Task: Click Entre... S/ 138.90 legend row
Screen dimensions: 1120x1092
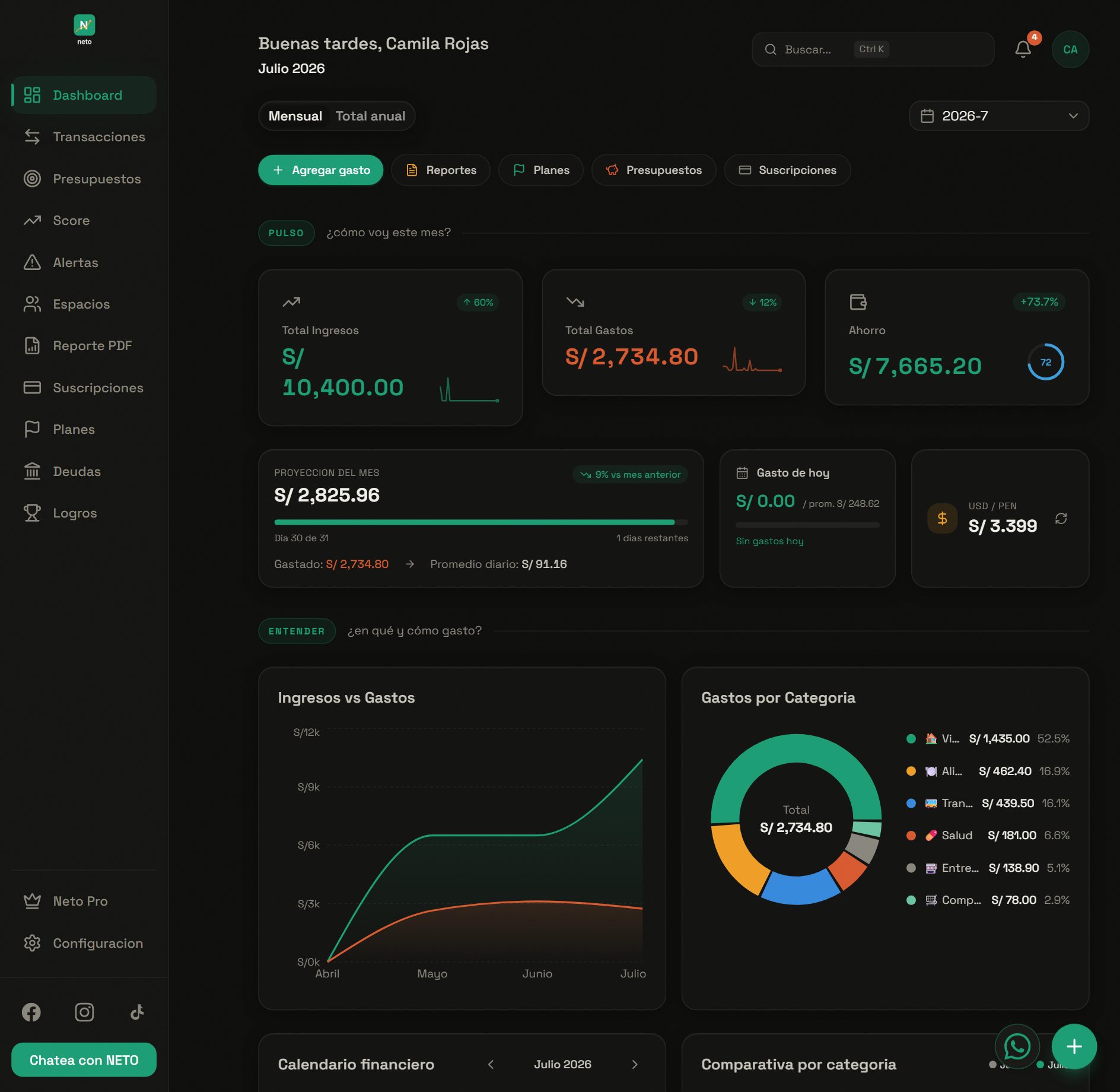Action: (x=988, y=868)
